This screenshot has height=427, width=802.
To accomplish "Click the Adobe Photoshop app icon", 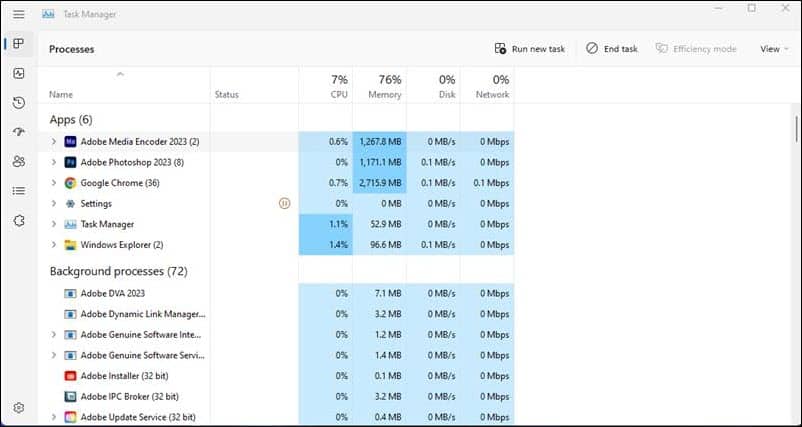I will point(70,162).
